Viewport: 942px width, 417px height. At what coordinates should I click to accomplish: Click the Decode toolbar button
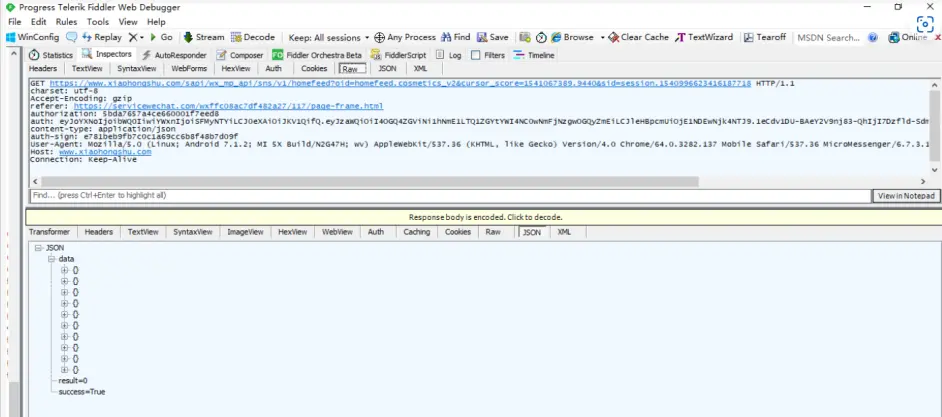tap(253, 37)
